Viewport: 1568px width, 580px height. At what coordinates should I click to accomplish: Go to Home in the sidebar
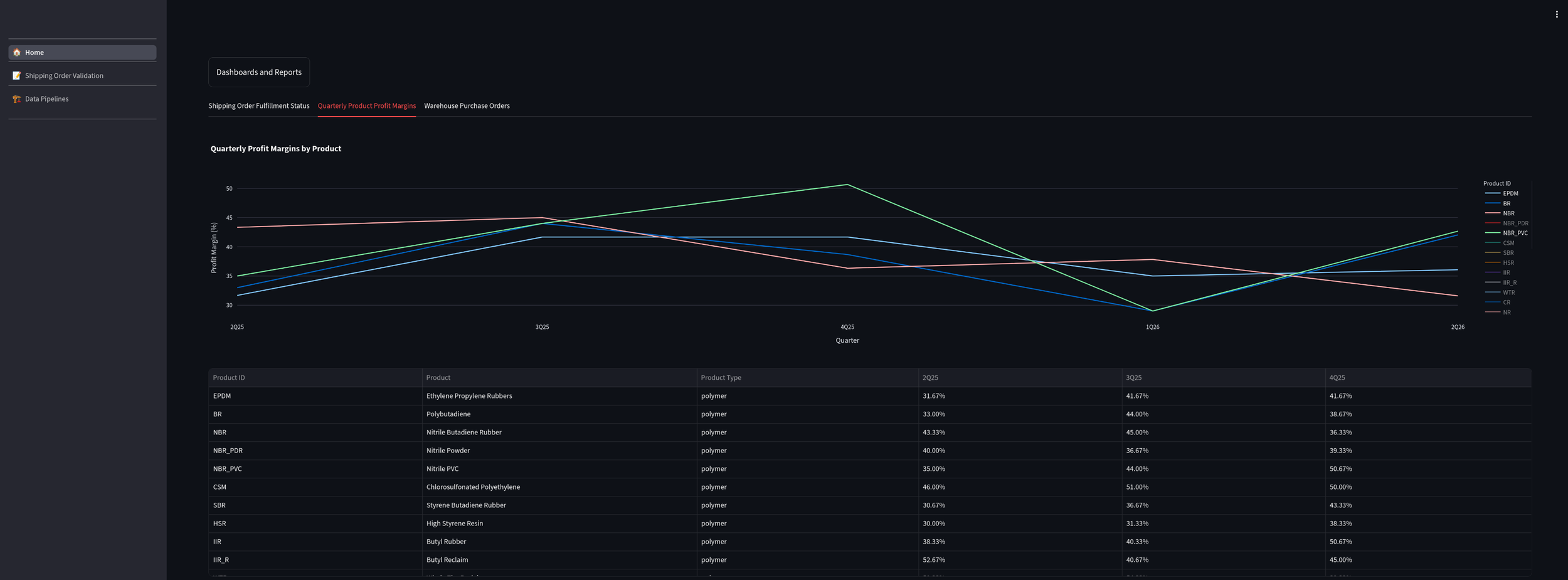[82, 52]
